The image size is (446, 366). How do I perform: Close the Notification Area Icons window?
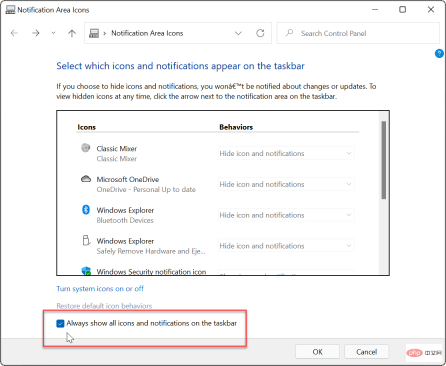431,10
